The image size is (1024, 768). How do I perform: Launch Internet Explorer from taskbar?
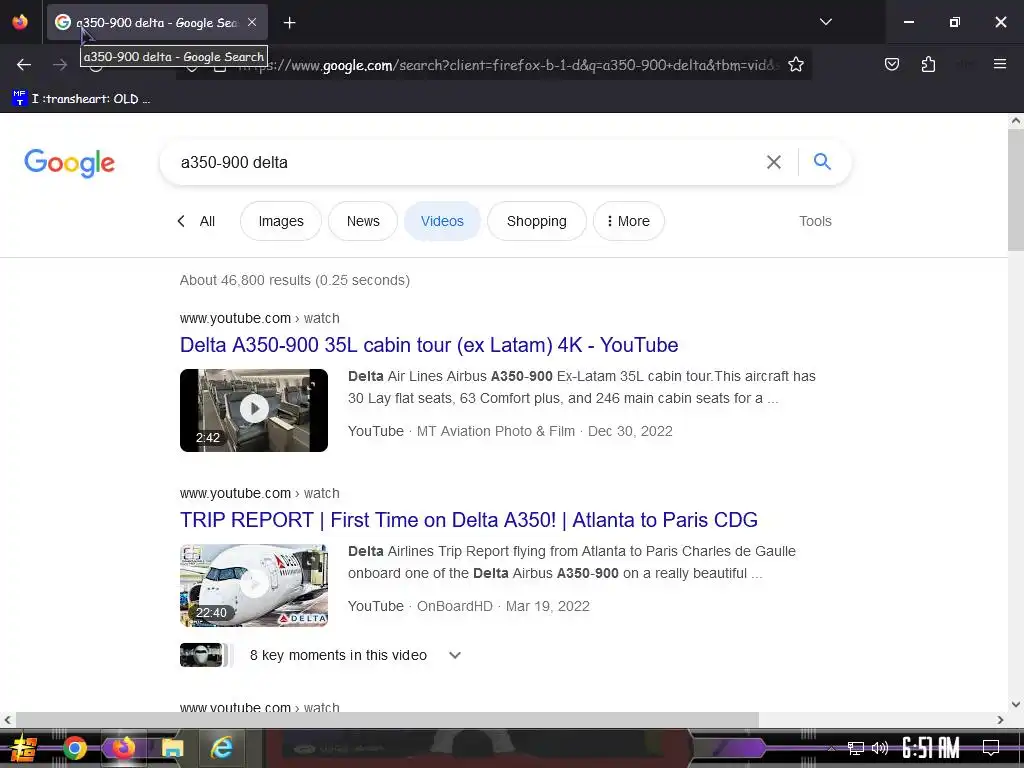[x=222, y=748]
